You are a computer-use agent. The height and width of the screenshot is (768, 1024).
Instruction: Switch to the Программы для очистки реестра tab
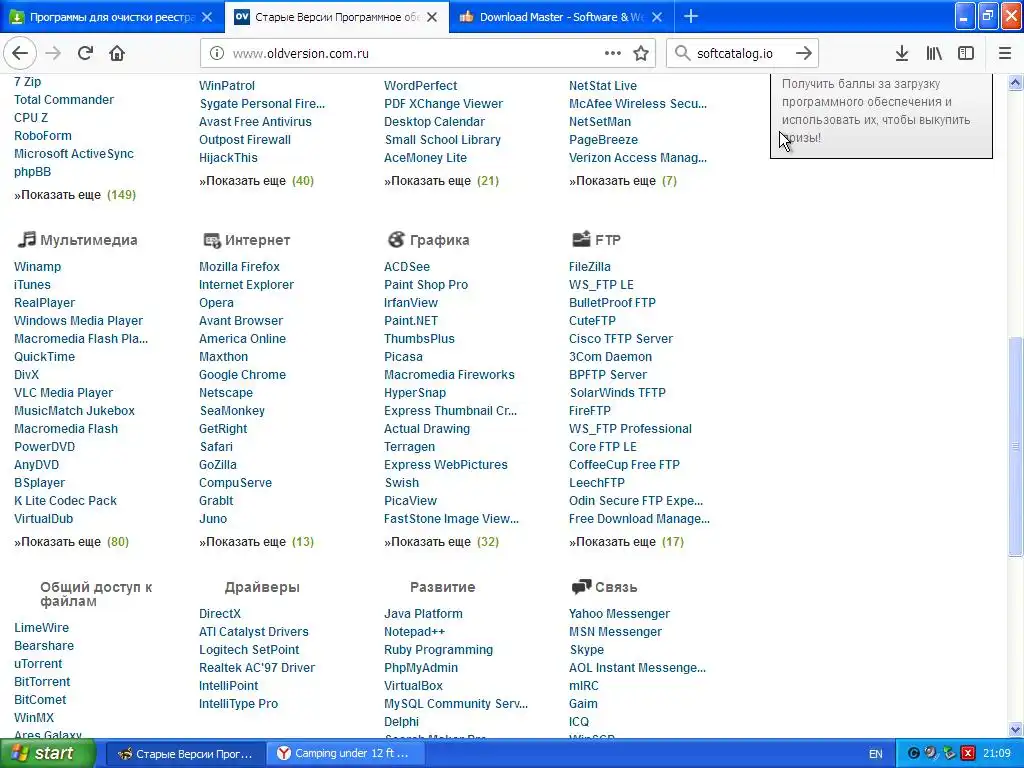coord(112,17)
